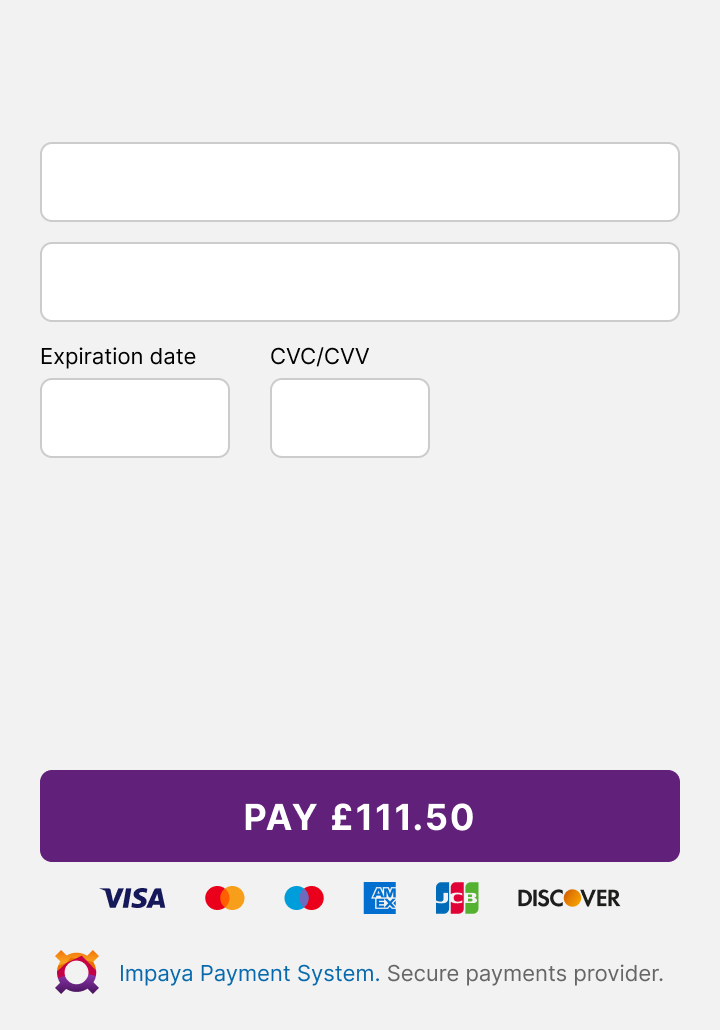Click into the Expiration date field

(135, 418)
